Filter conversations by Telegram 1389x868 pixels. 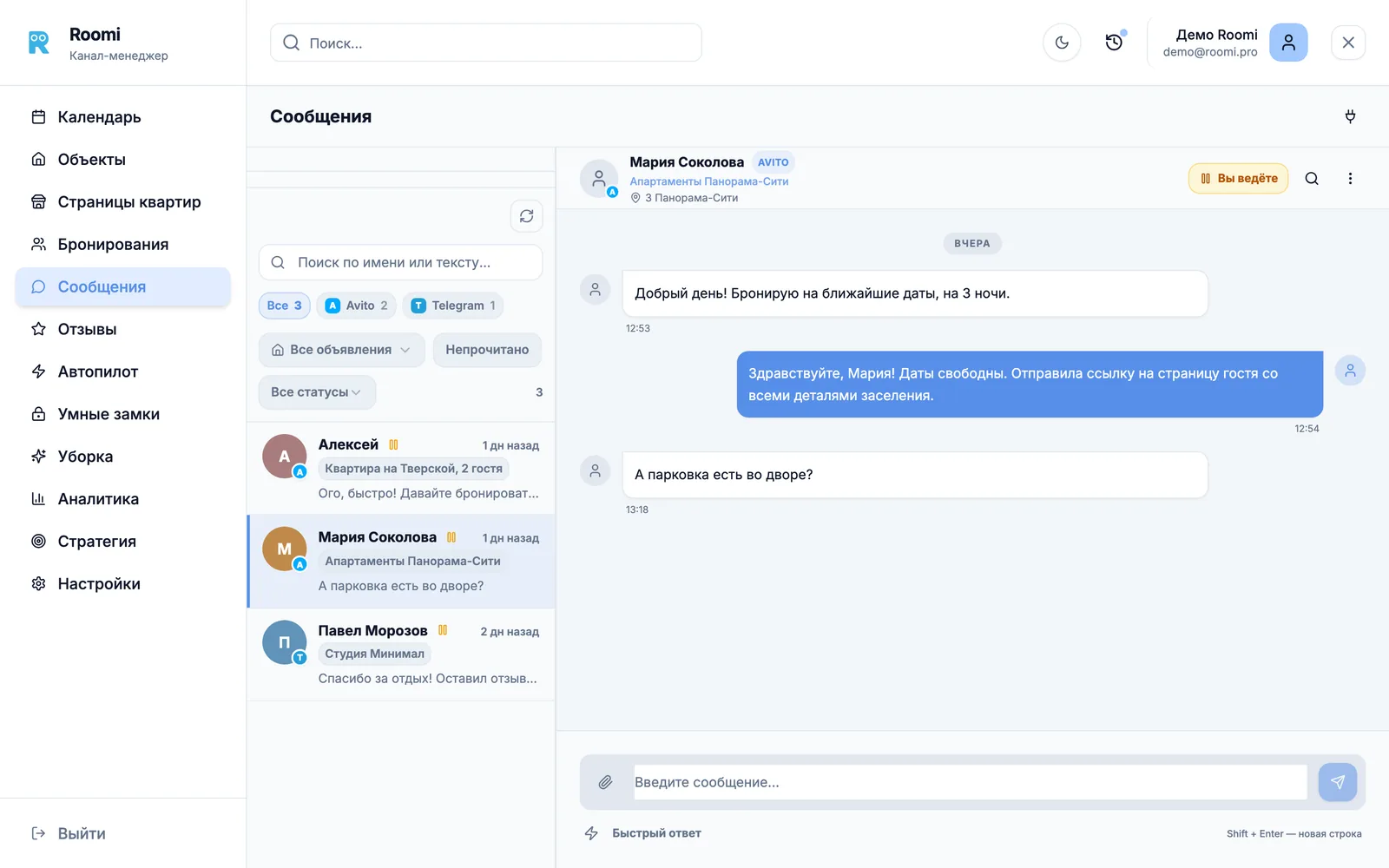[x=453, y=306]
